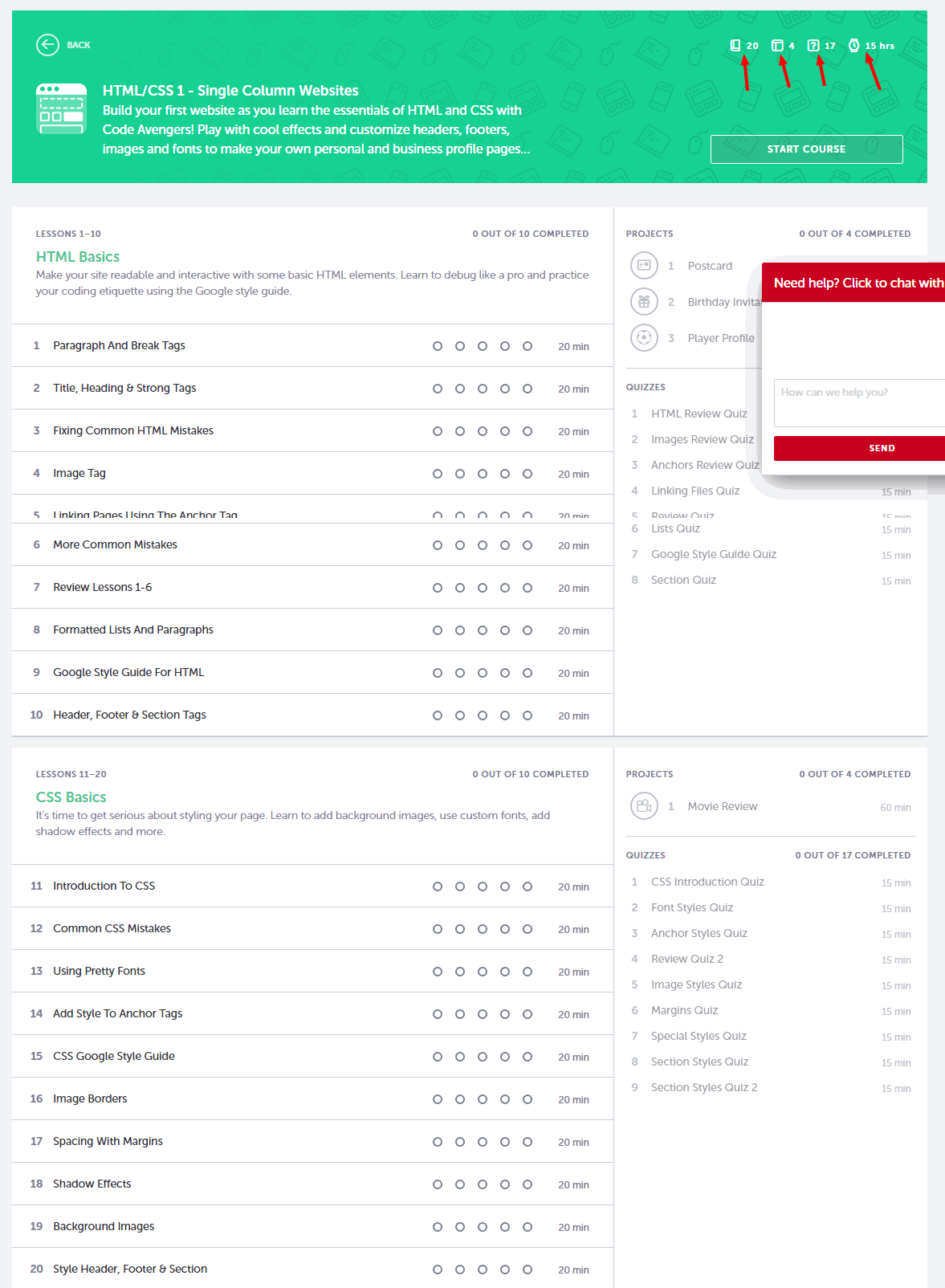Image resolution: width=945 pixels, height=1288 pixels.
Task: Open Section Styles Quiz 2
Action: (x=704, y=1087)
